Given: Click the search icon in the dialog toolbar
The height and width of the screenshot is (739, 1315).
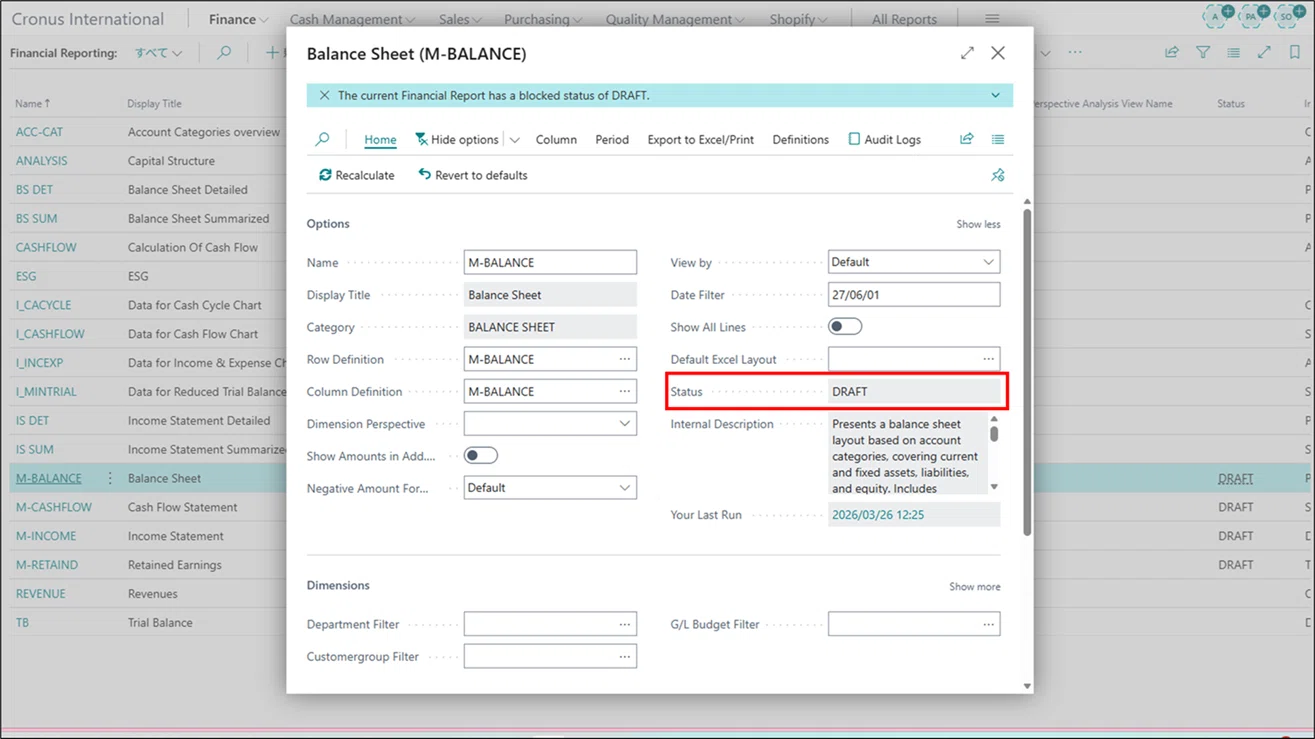Looking at the screenshot, I should [322, 139].
